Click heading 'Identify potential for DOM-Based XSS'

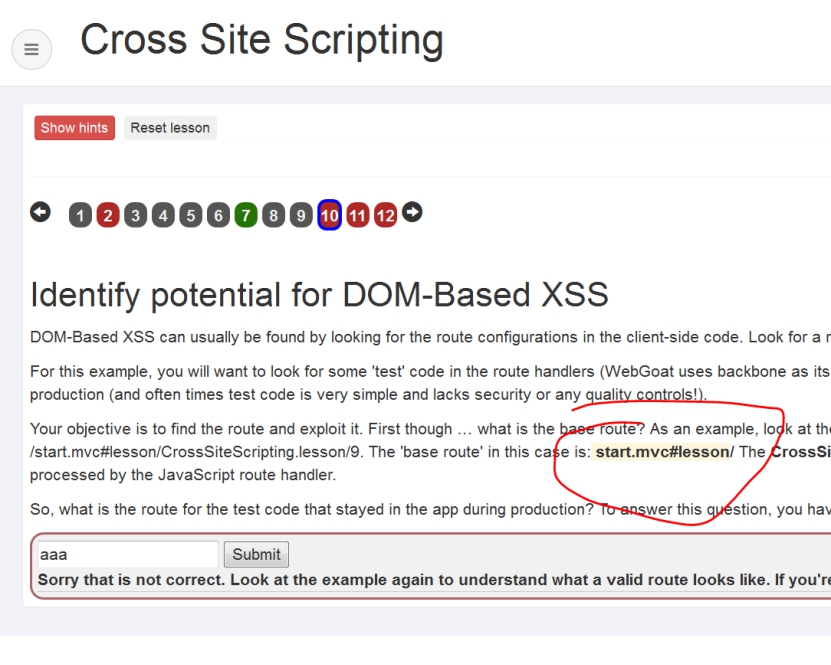[319, 295]
